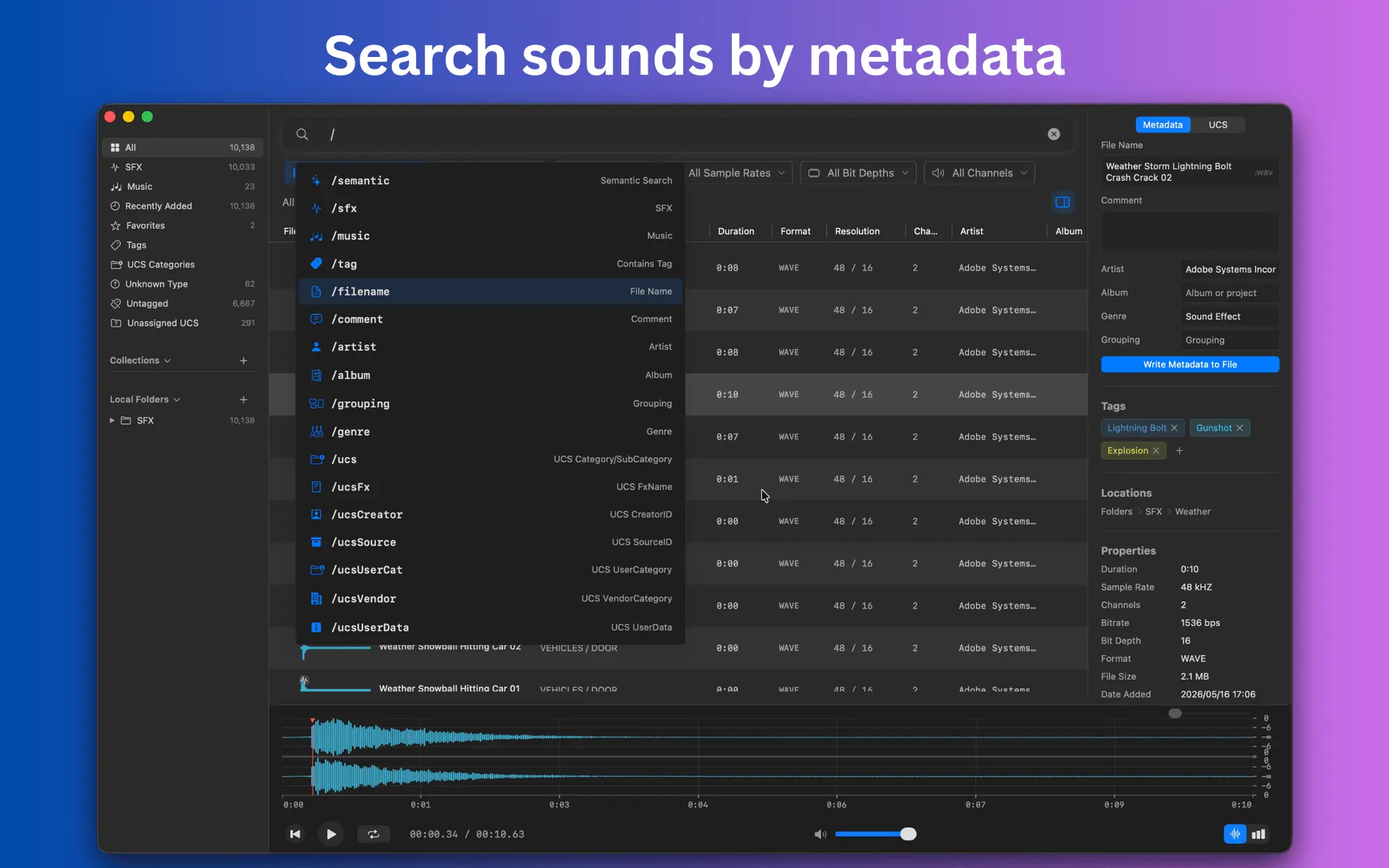Viewport: 1389px width, 868px height.
Task: Open the All Bit Depths dropdown
Action: tap(858, 173)
